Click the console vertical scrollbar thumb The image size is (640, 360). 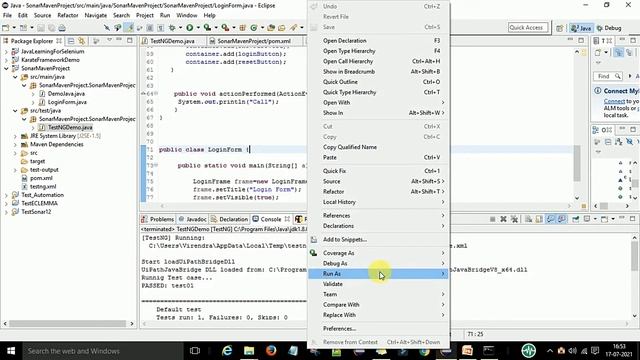coord(635,257)
